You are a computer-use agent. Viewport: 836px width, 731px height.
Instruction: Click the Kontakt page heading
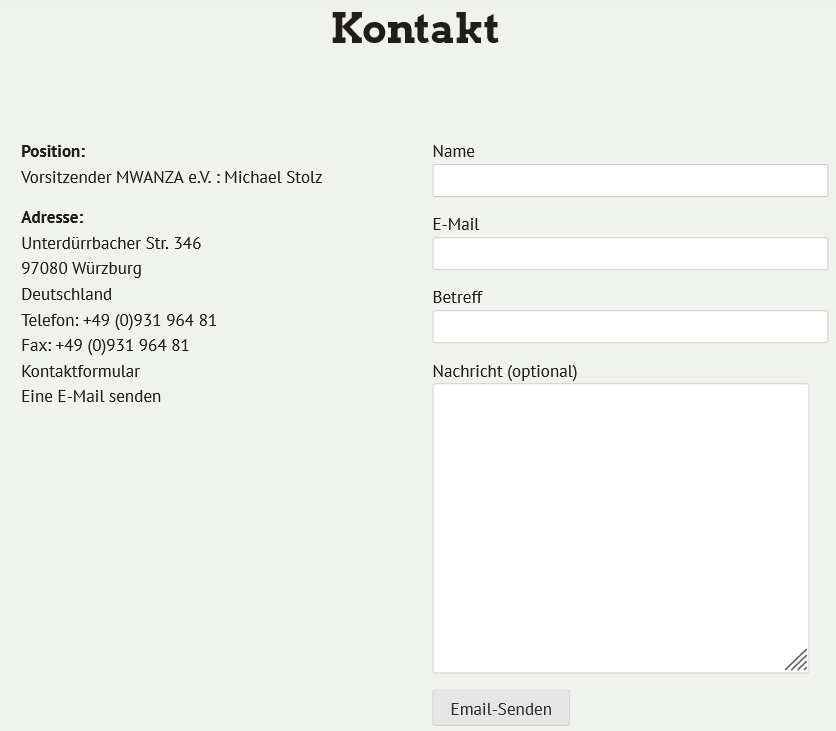tap(415, 29)
